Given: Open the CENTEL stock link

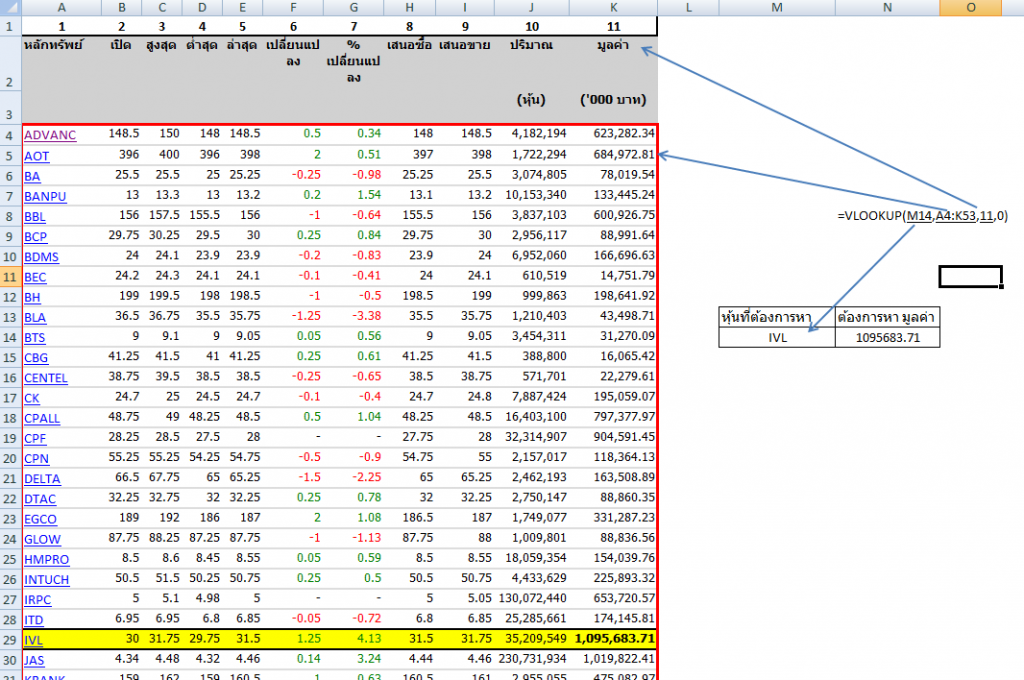Looking at the screenshot, I should tap(46, 378).
